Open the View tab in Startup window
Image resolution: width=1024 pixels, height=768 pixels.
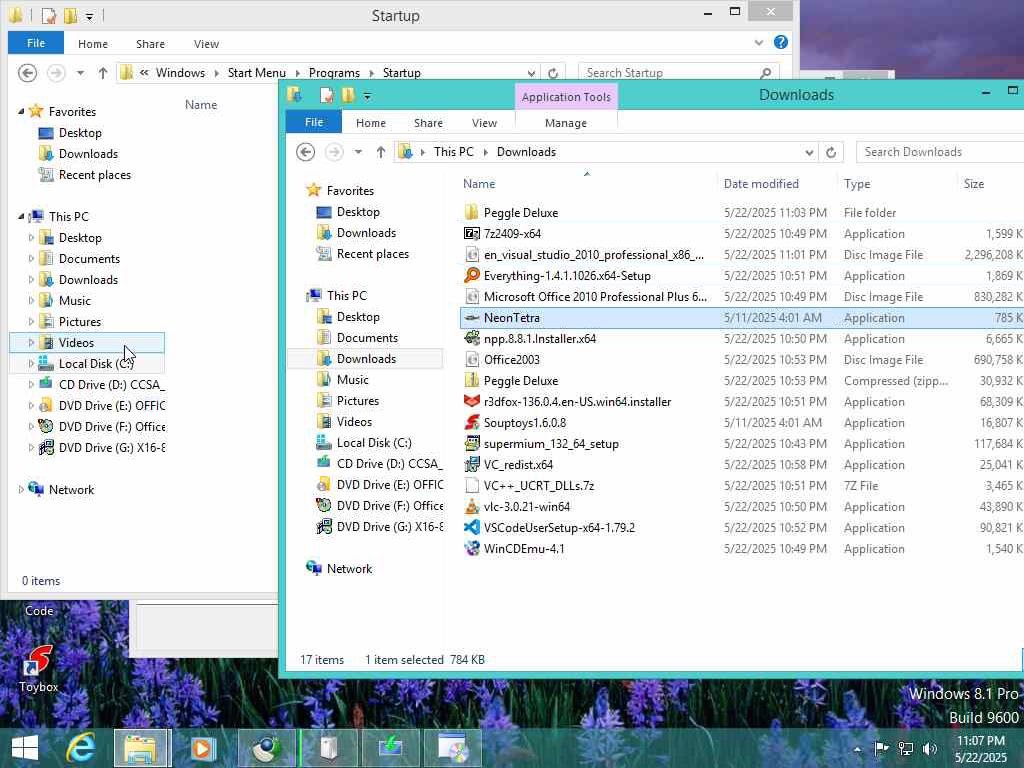click(x=206, y=44)
